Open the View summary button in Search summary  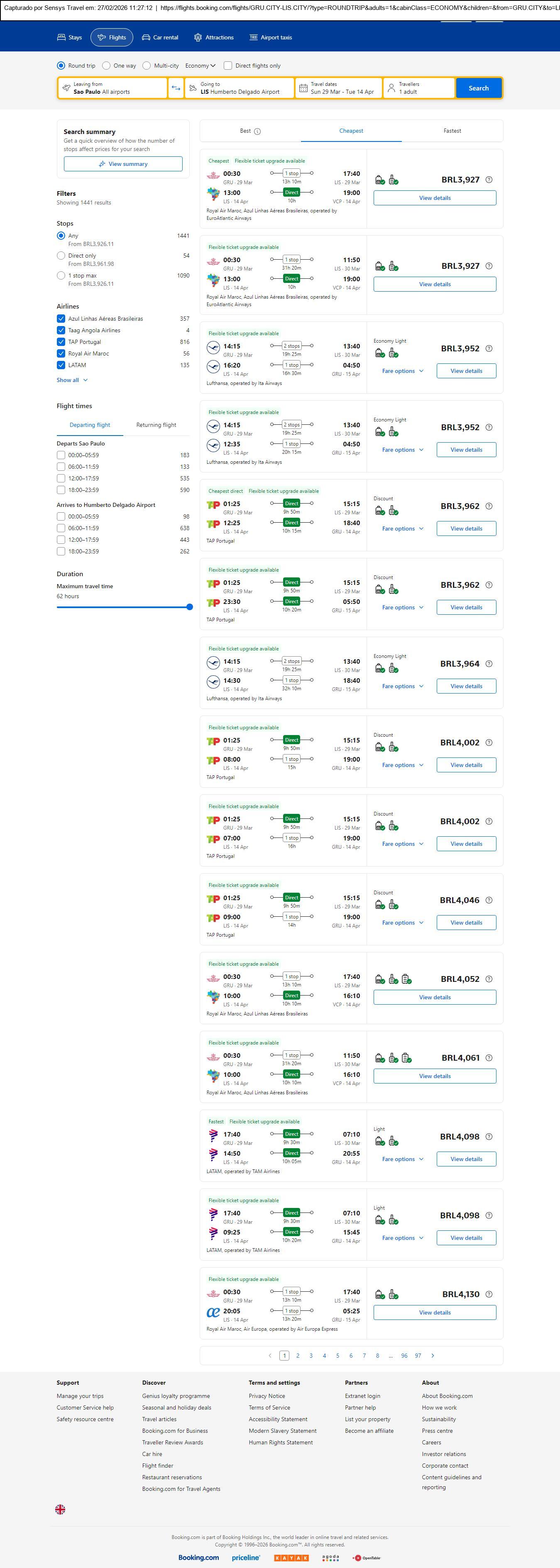pyautogui.click(x=123, y=164)
